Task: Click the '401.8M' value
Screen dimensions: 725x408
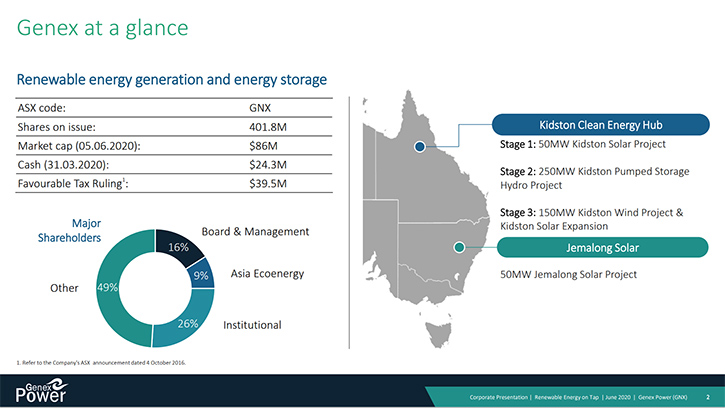Action: click(268, 127)
